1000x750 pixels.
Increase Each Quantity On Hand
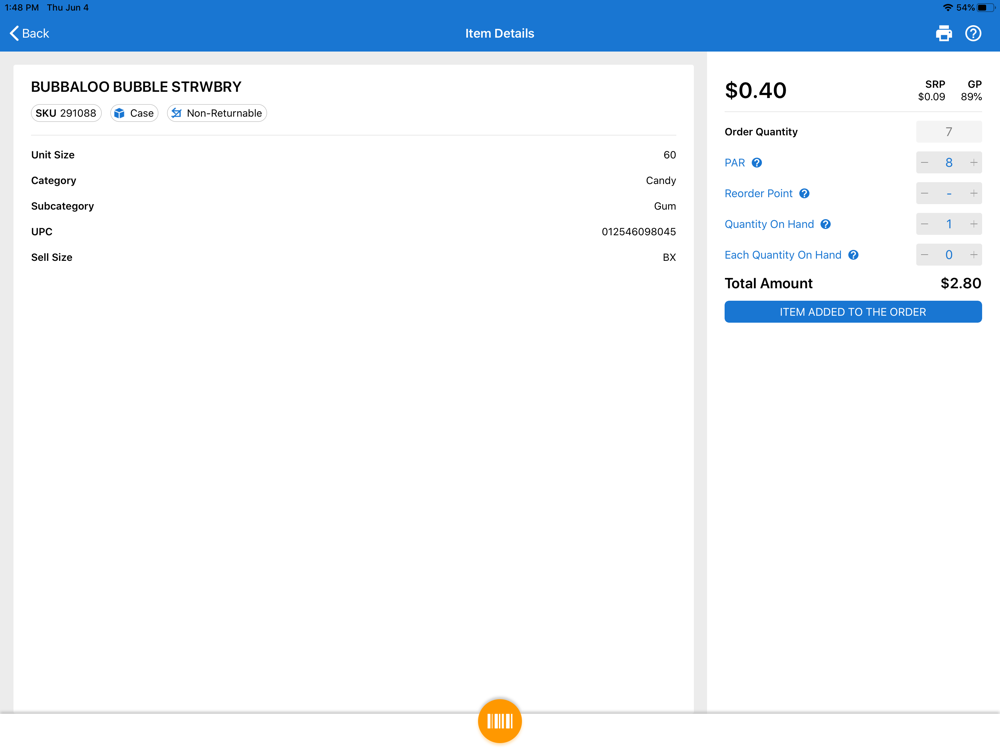tap(973, 254)
